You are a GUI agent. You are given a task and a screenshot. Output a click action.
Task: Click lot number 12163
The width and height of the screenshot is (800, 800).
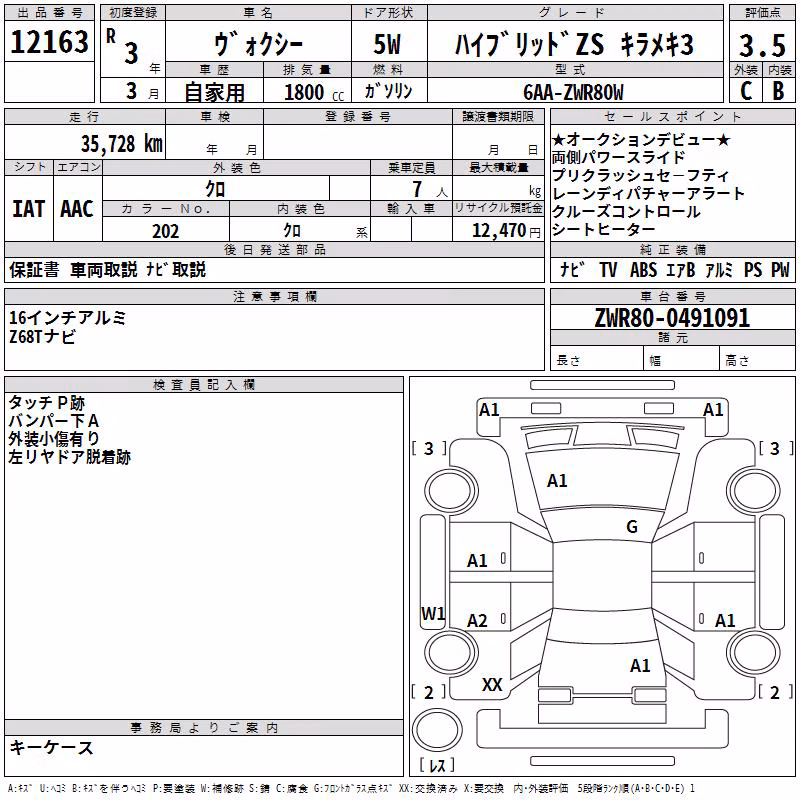point(49,42)
